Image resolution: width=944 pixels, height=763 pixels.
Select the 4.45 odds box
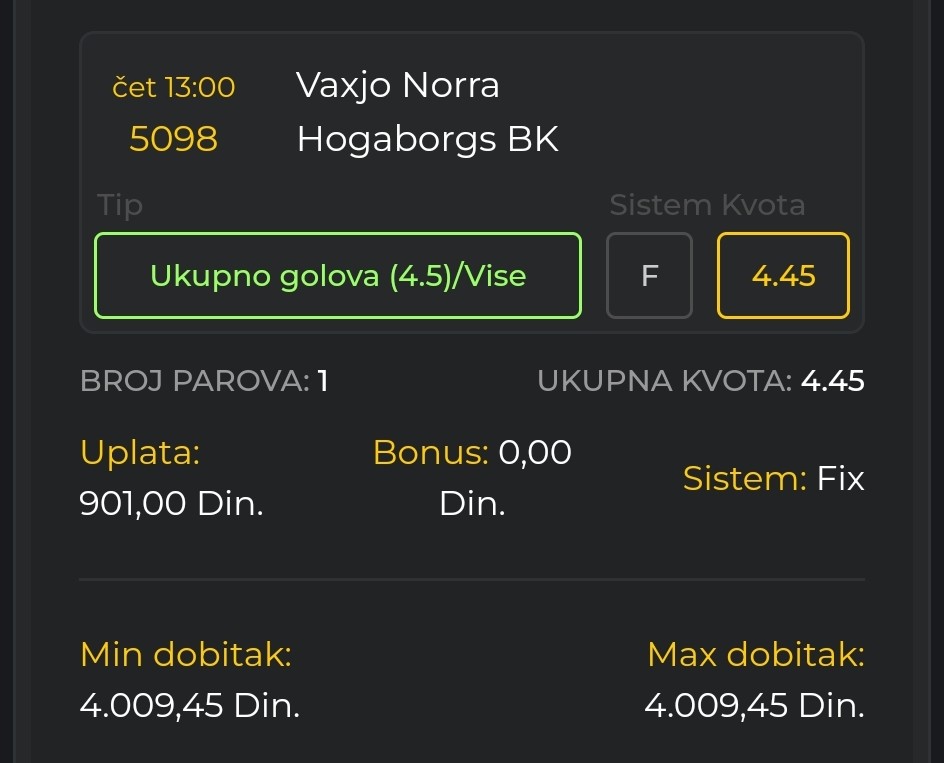pyautogui.click(x=783, y=276)
